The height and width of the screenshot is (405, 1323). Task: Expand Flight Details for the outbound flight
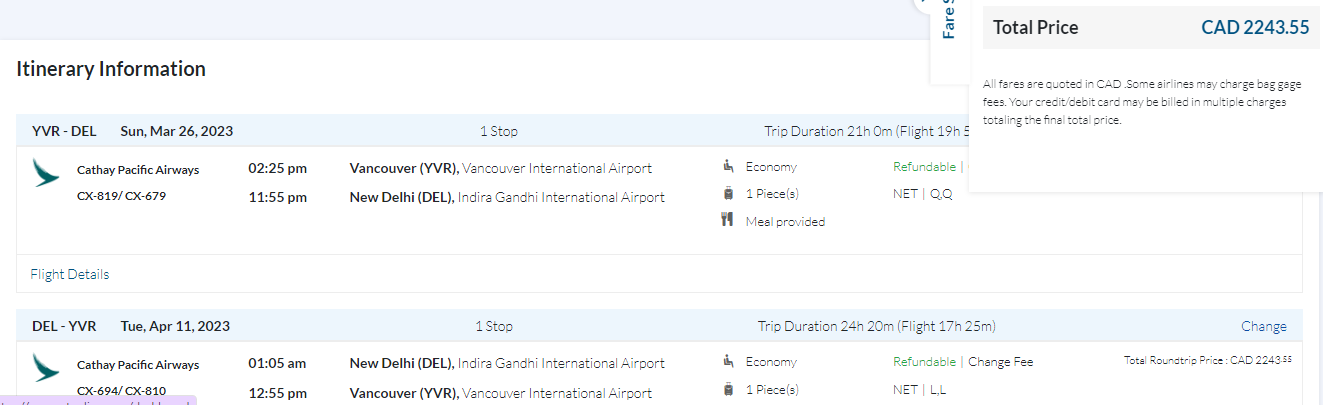70,274
